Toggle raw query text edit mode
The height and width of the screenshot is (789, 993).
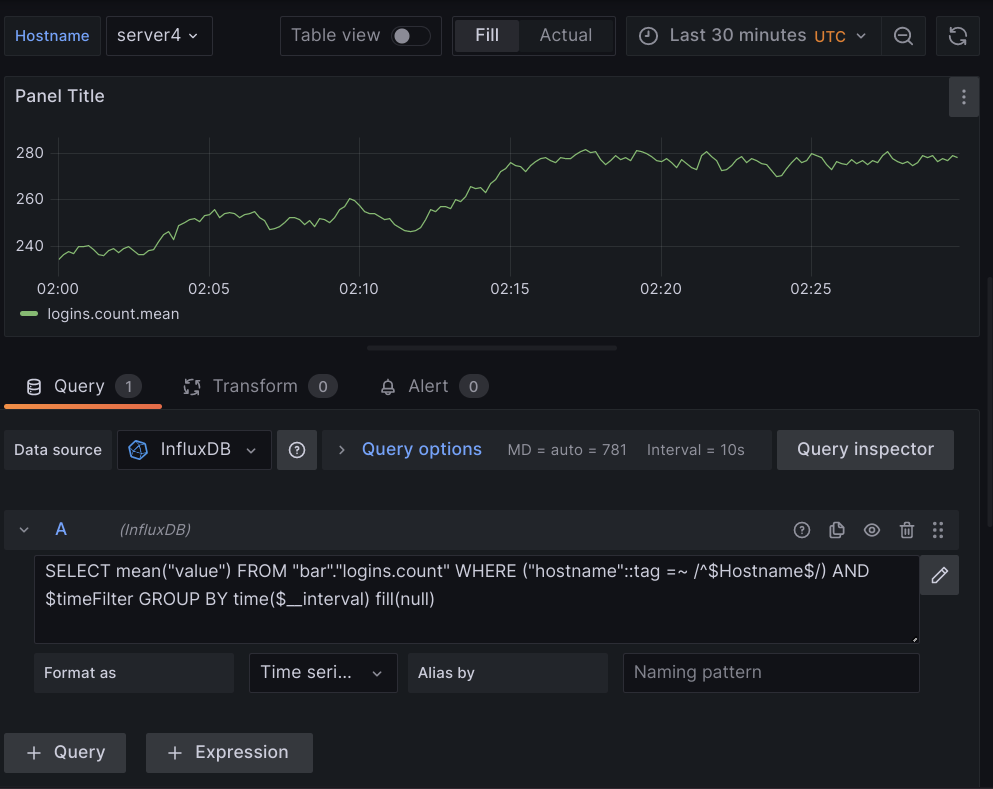pos(939,575)
